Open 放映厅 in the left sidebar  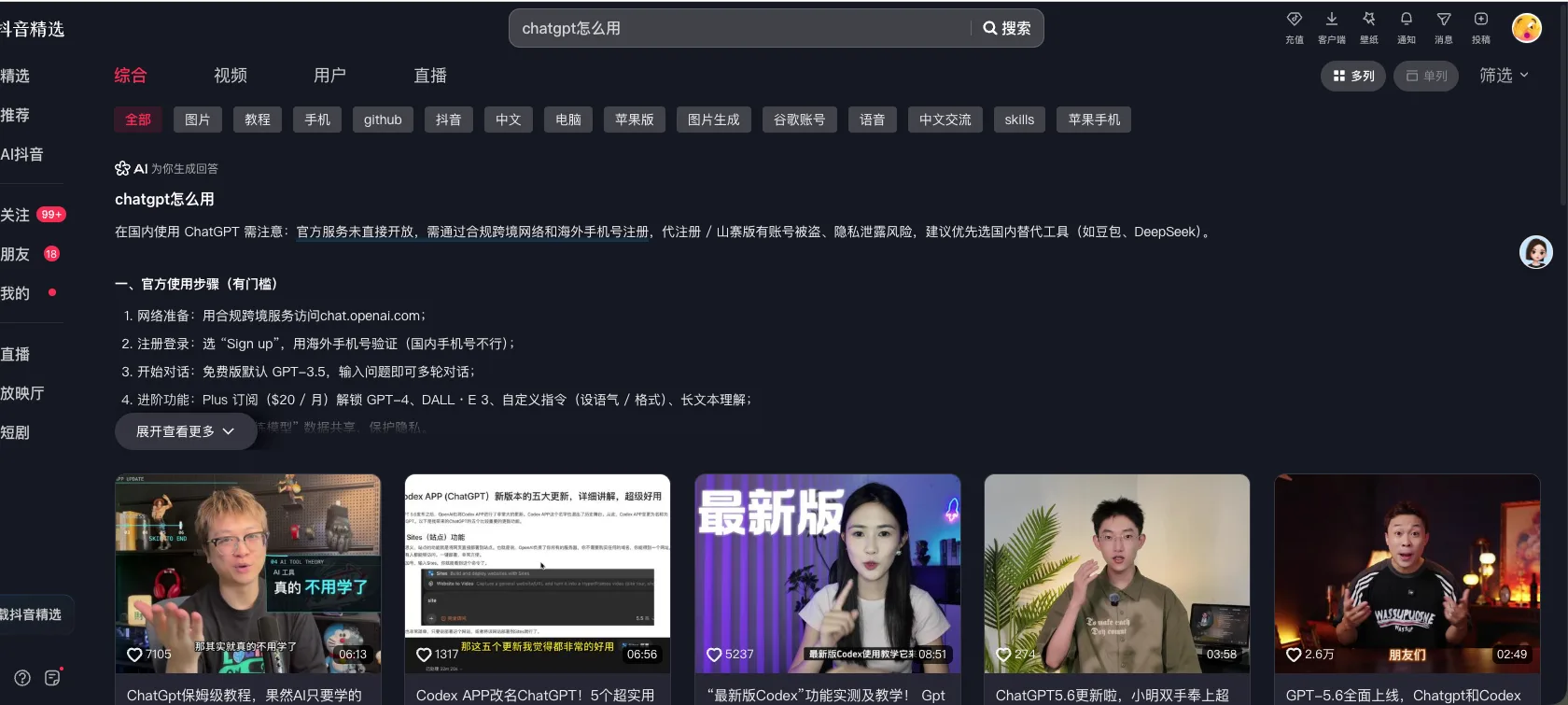point(22,393)
